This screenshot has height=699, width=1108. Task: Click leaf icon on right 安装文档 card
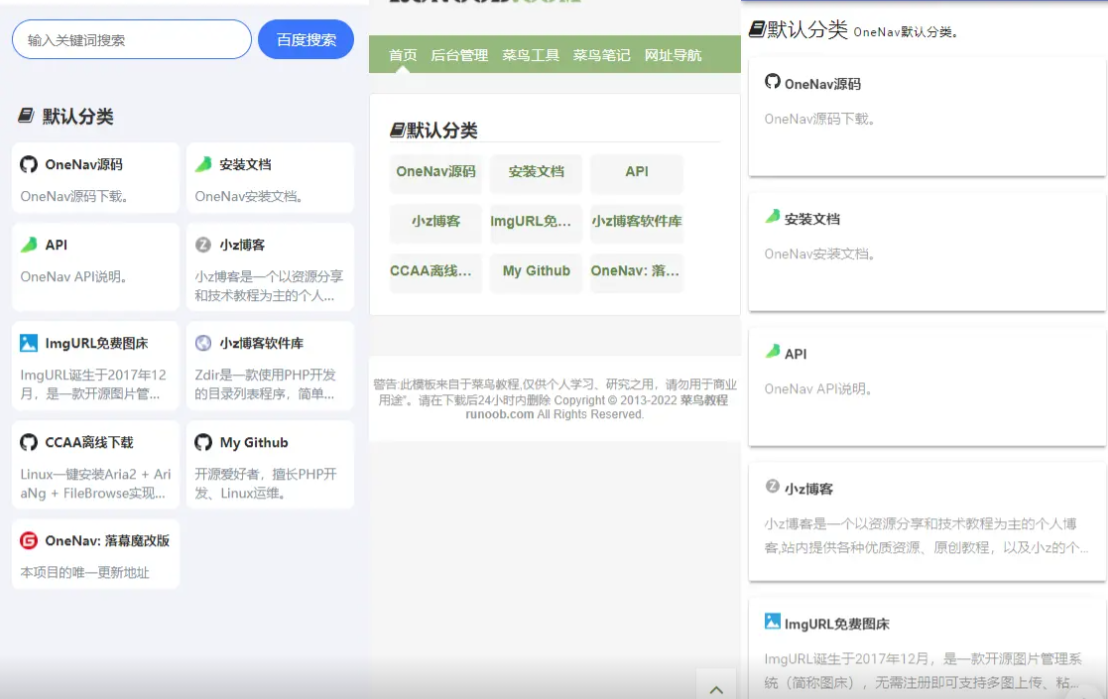pyautogui.click(x=772, y=216)
